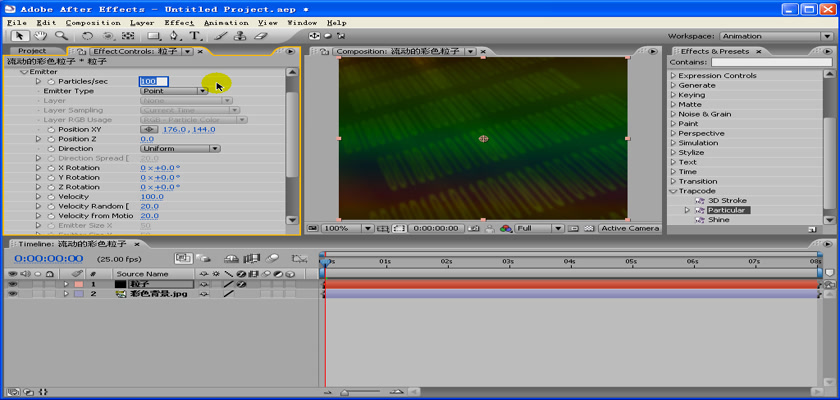
Task: Select the Horizontal Type tool
Action: coord(195,36)
